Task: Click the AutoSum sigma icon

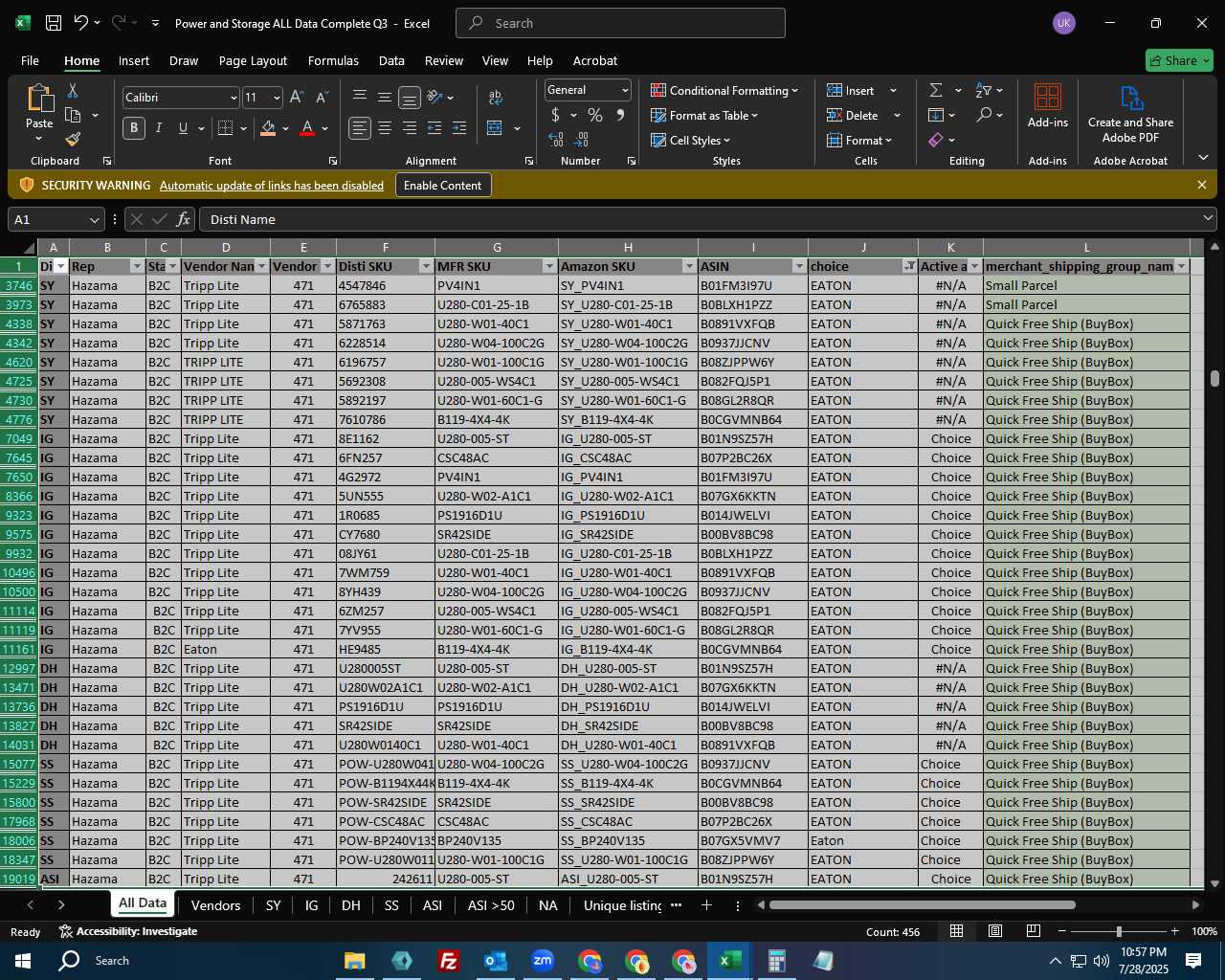Action: pyautogui.click(x=936, y=90)
